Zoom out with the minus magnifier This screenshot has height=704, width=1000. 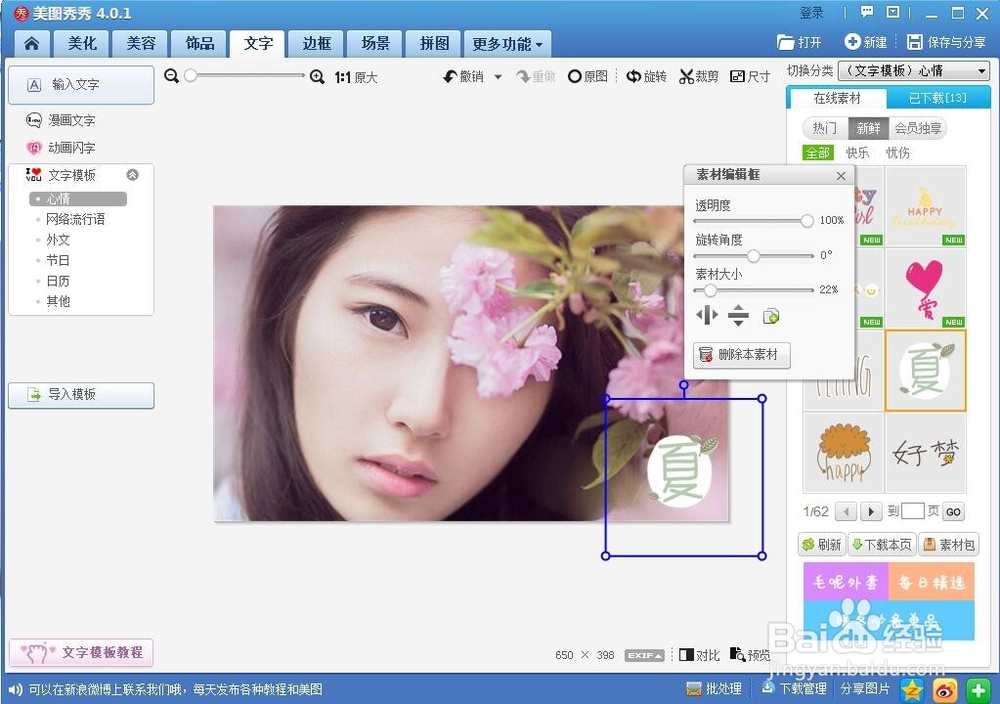click(x=172, y=77)
